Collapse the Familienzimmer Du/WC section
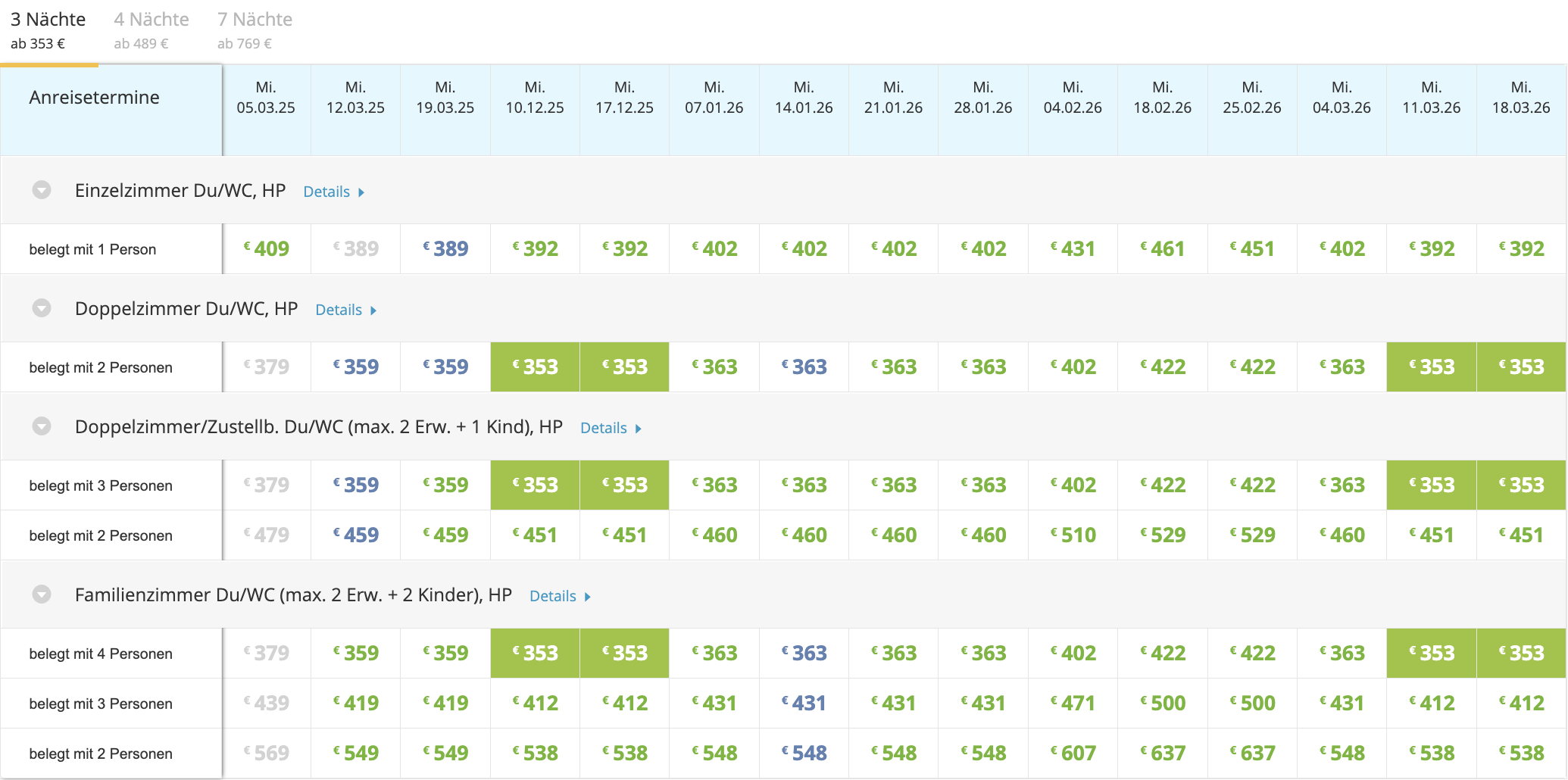 [42, 594]
